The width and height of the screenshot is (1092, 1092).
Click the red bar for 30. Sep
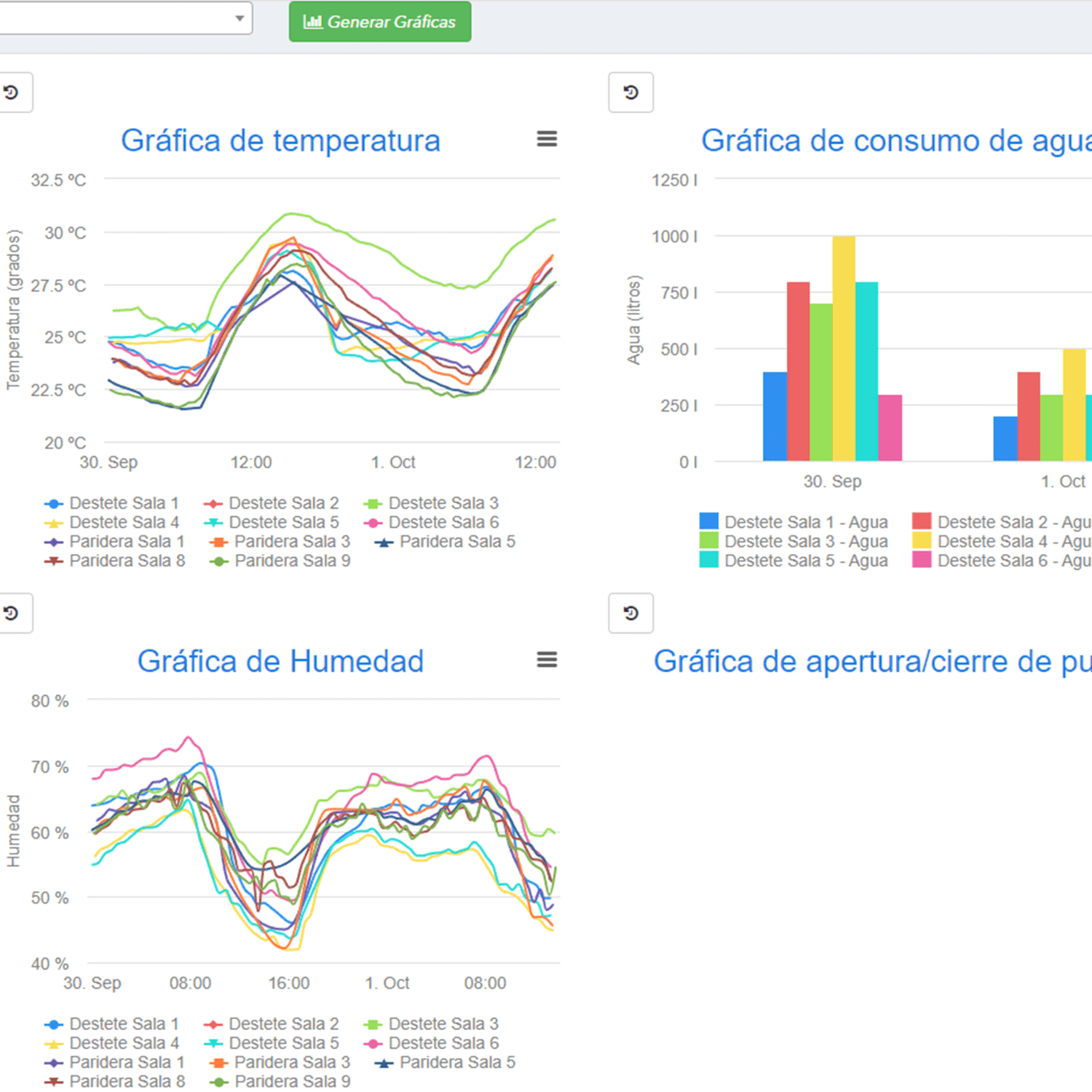point(798,371)
